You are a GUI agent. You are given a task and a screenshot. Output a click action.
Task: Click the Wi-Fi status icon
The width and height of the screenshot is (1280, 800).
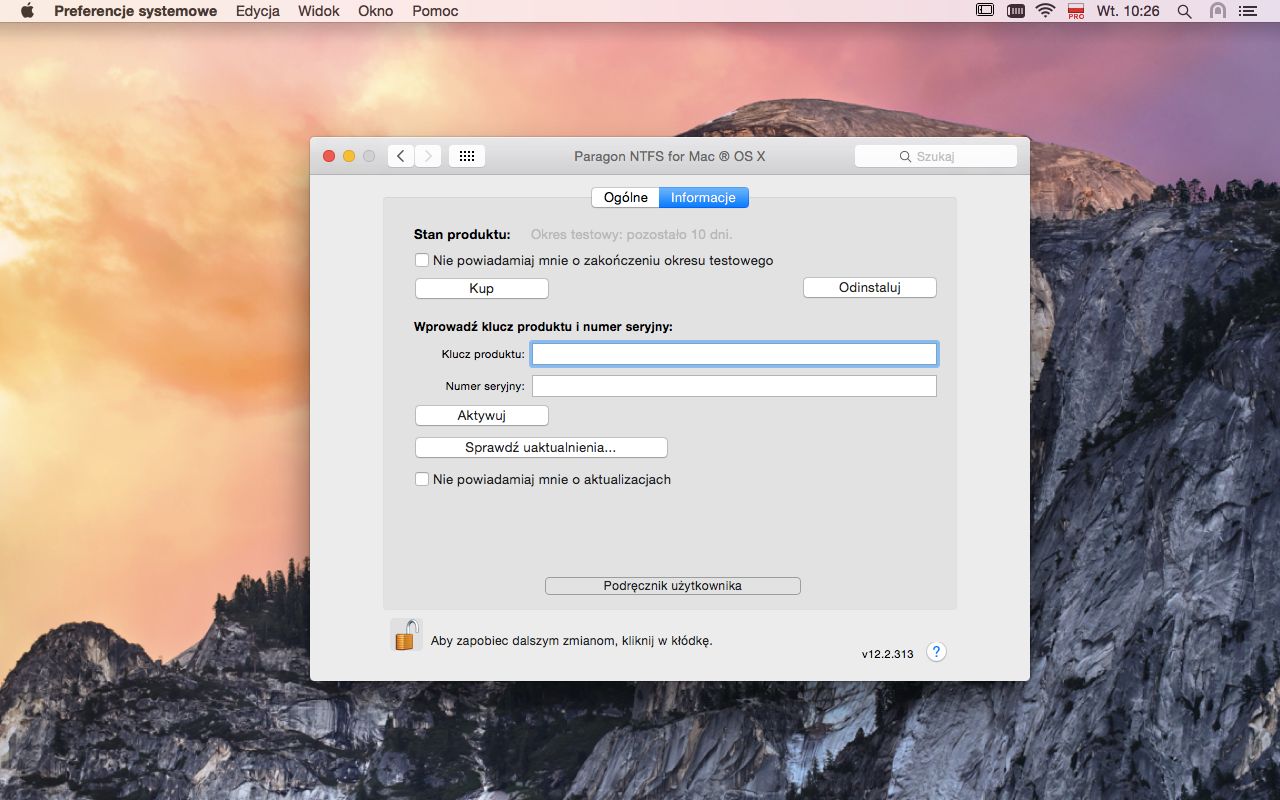(1045, 11)
